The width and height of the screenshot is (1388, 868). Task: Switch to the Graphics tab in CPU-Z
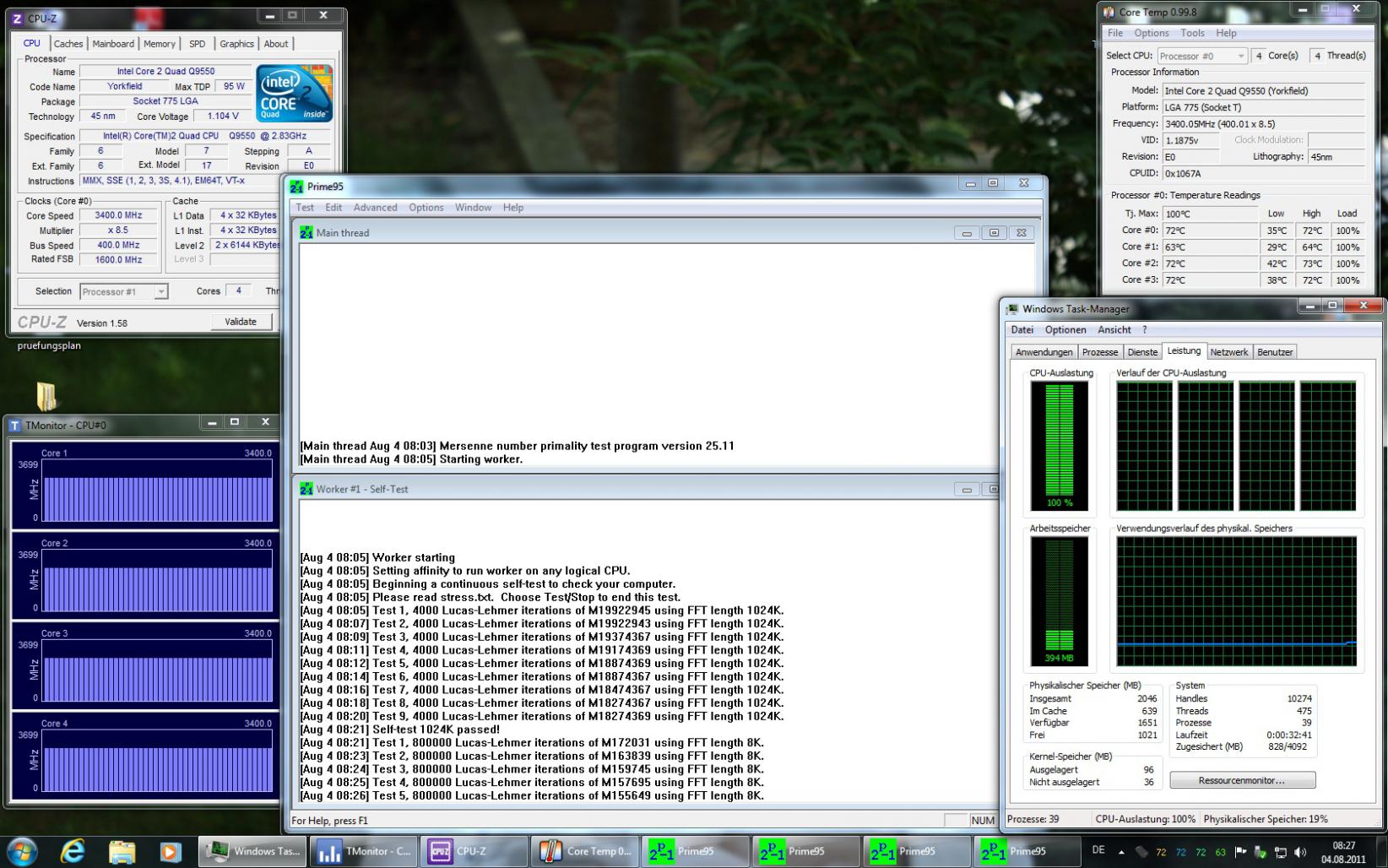(236, 44)
